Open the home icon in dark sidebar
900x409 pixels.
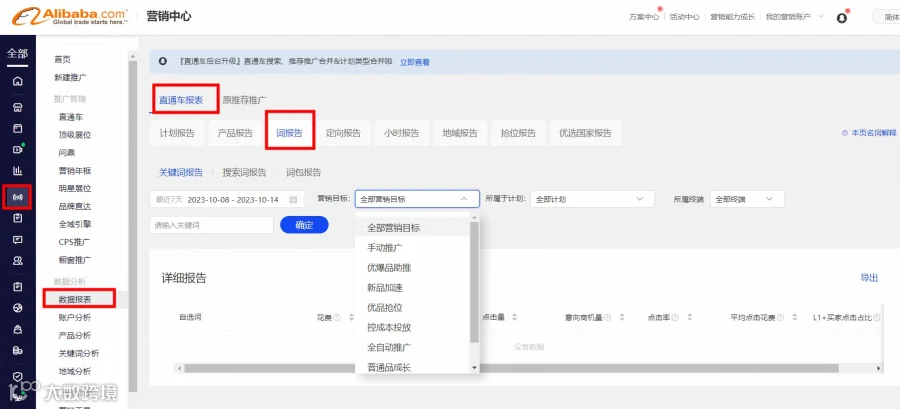tap(17, 81)
